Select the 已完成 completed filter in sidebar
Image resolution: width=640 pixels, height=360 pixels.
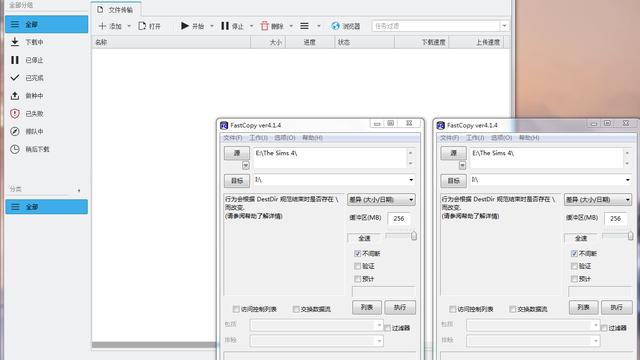[47, 78]
